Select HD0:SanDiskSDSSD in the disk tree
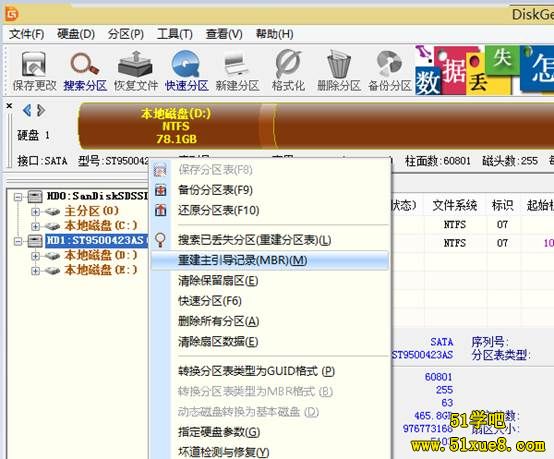The width and height of the screenshot is (554, 459). (x=97, y=196)
